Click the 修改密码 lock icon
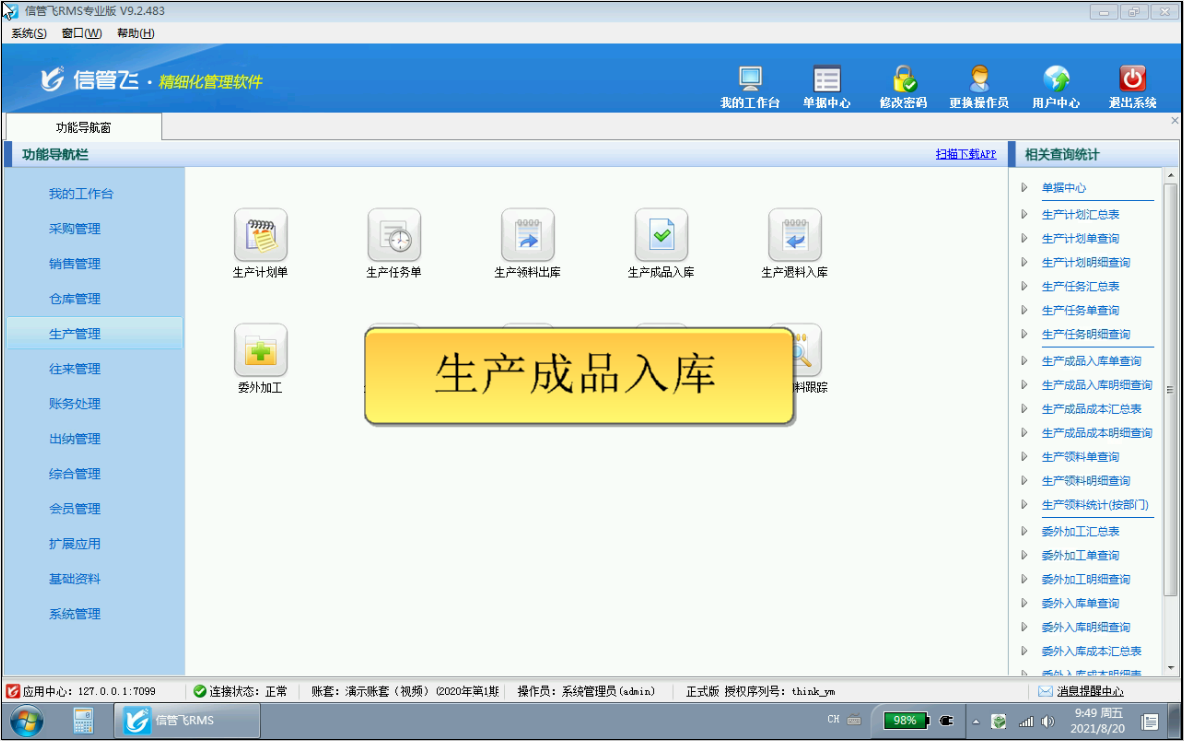Image resolution: width=1184 pixels, height=741 pixels. [903, 80]
